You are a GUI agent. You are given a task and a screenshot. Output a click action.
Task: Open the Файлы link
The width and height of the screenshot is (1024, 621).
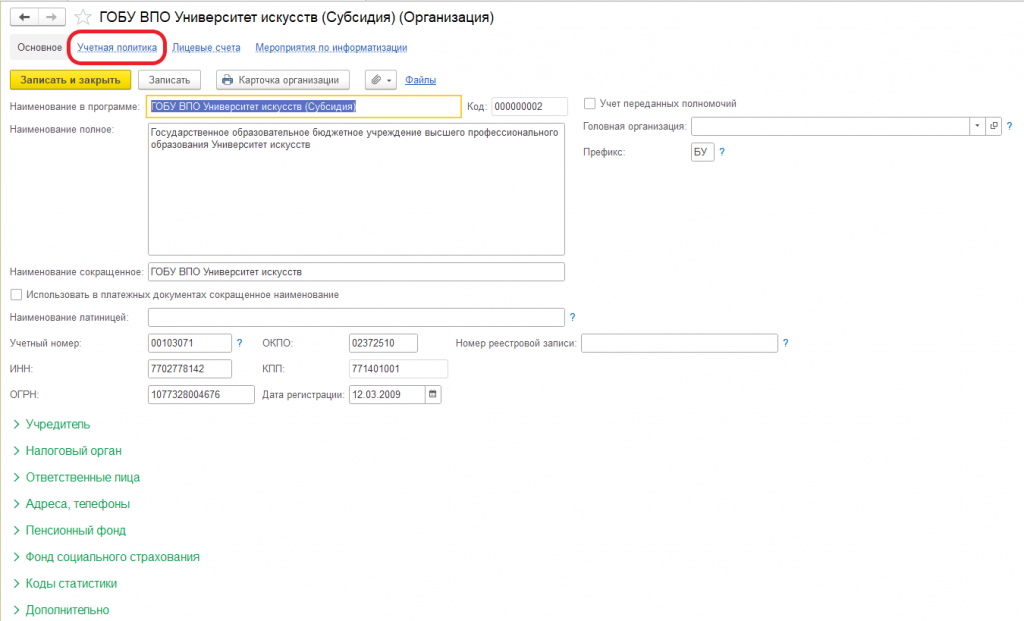click(x=421, y=80)
